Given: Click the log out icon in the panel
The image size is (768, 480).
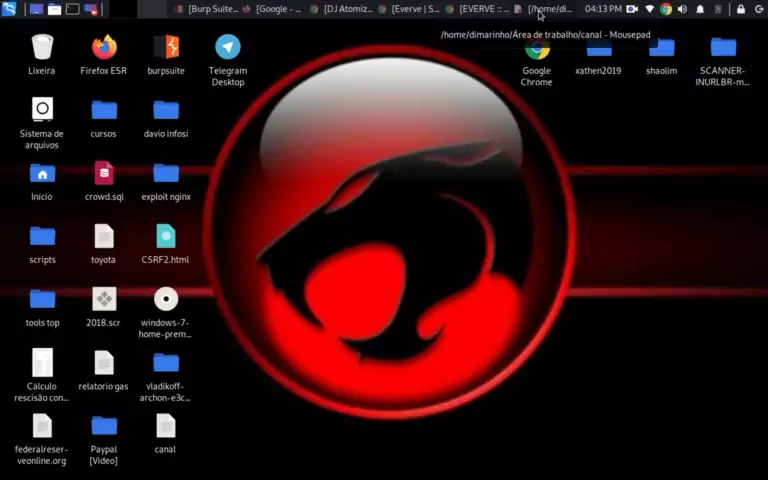Looking at the screenshot, I should click(759, 9).
